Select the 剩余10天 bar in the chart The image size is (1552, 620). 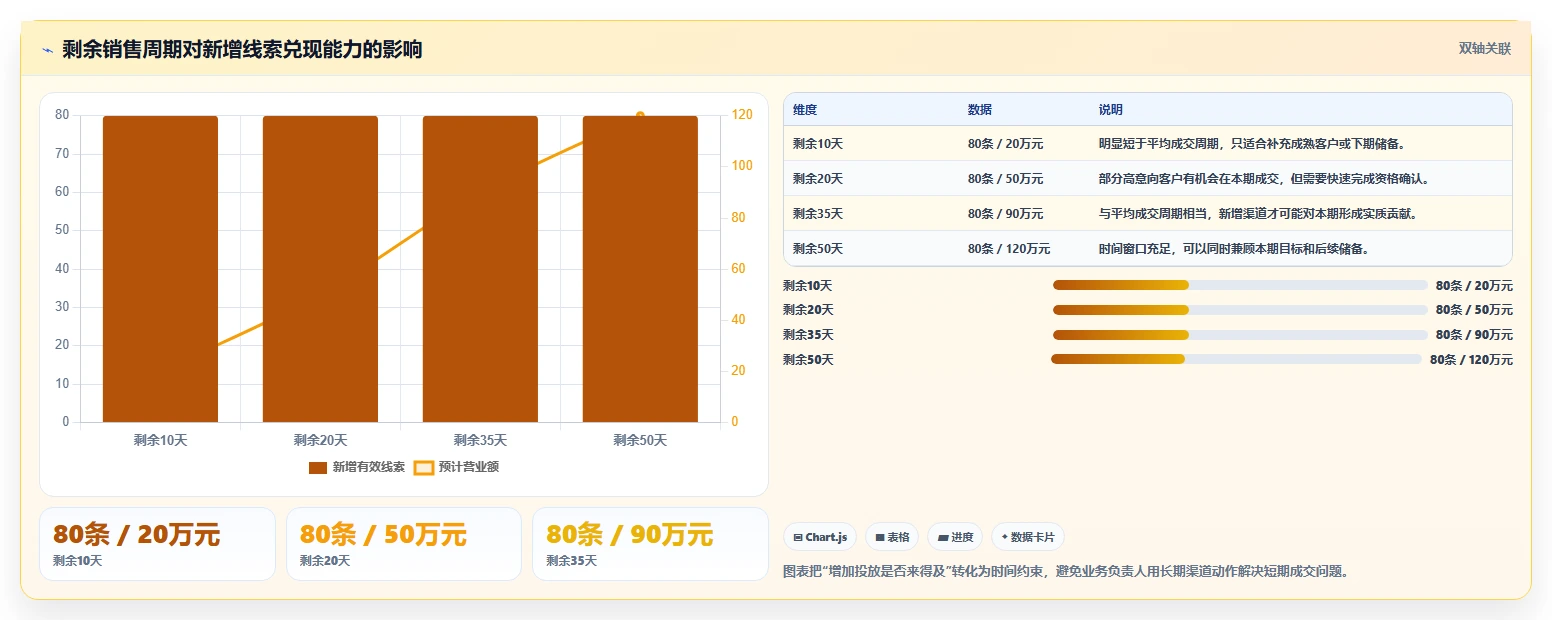(160, 269)
